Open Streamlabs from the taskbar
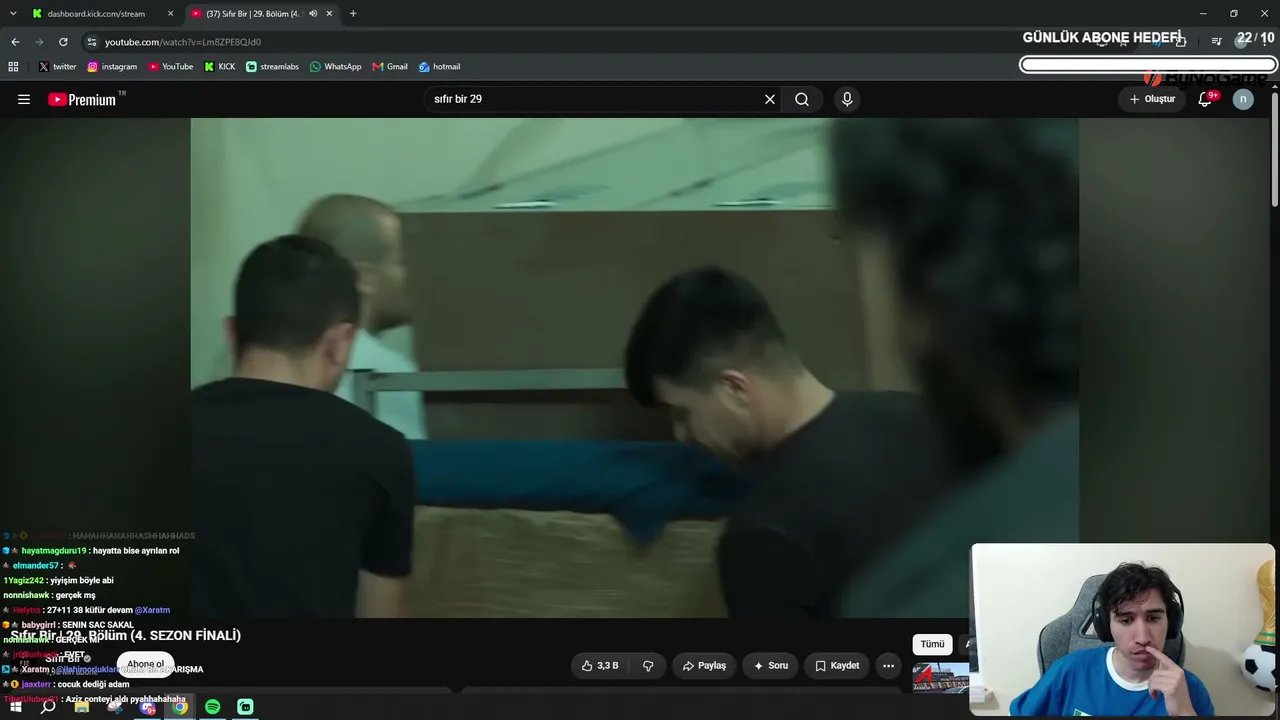This screenshot has height=720, width=1280. pyautogui.click(x=245, y=707)
